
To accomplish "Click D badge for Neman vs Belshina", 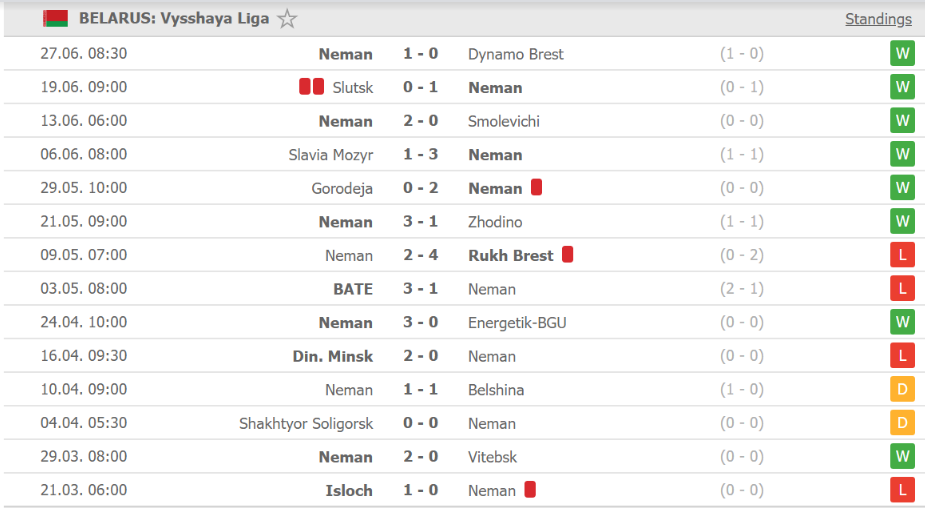I will click(902, 390).
